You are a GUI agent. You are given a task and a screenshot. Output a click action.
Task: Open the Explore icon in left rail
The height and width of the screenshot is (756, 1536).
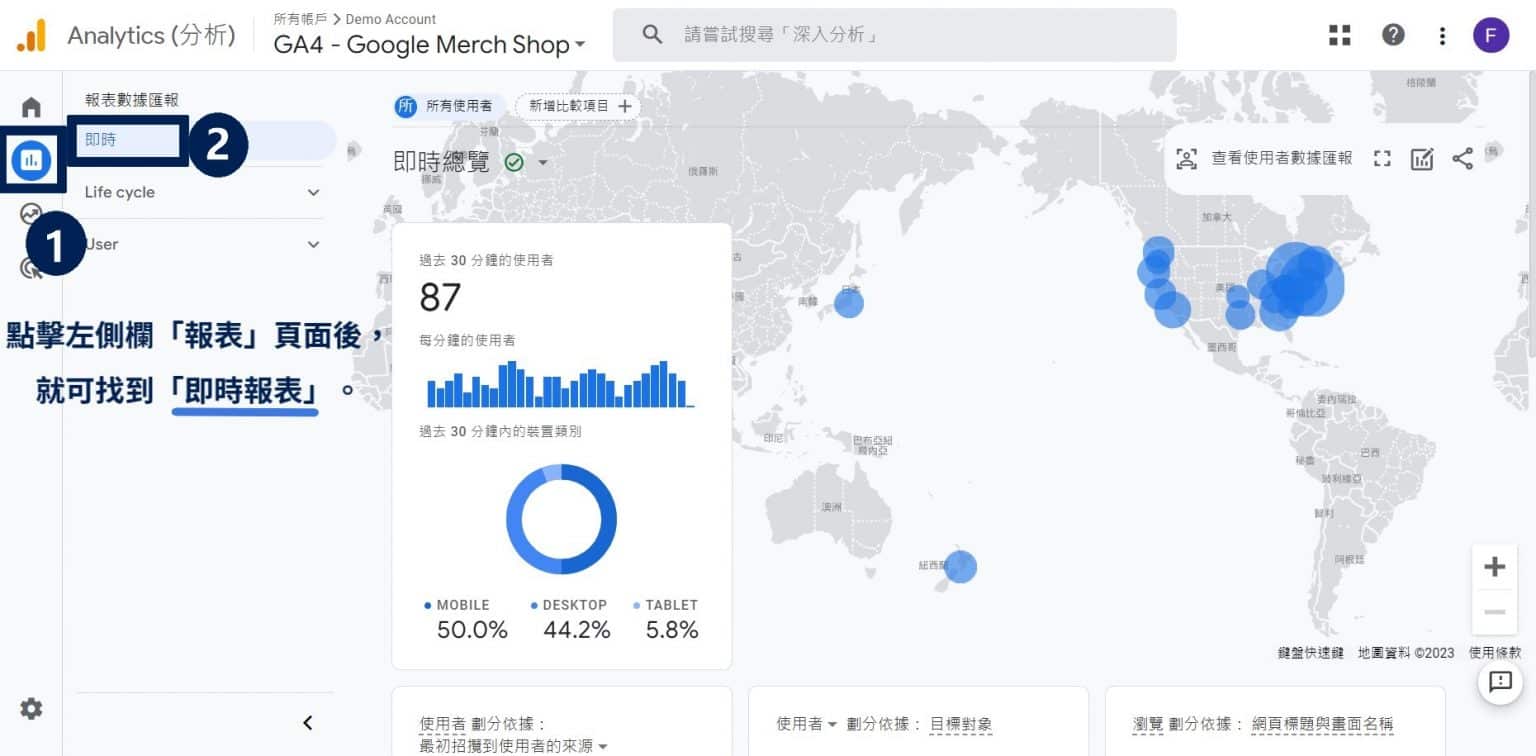click(31, 213)
